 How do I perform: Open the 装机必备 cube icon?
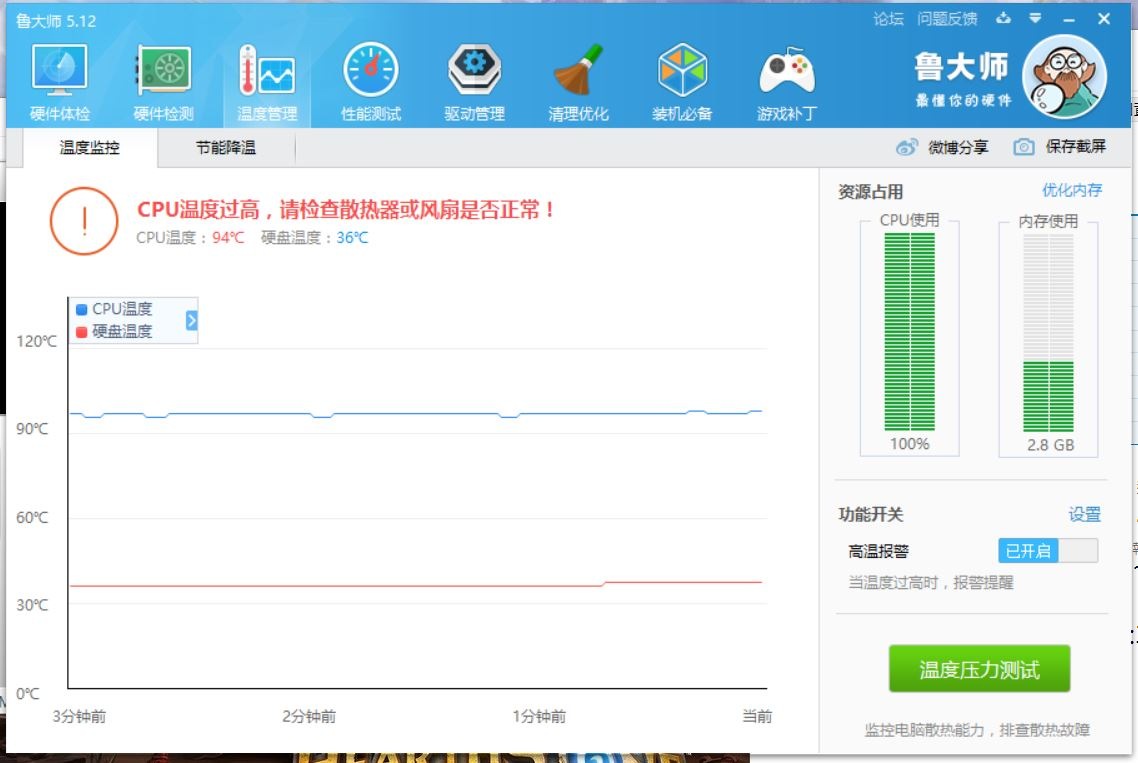tap(682, 70)
